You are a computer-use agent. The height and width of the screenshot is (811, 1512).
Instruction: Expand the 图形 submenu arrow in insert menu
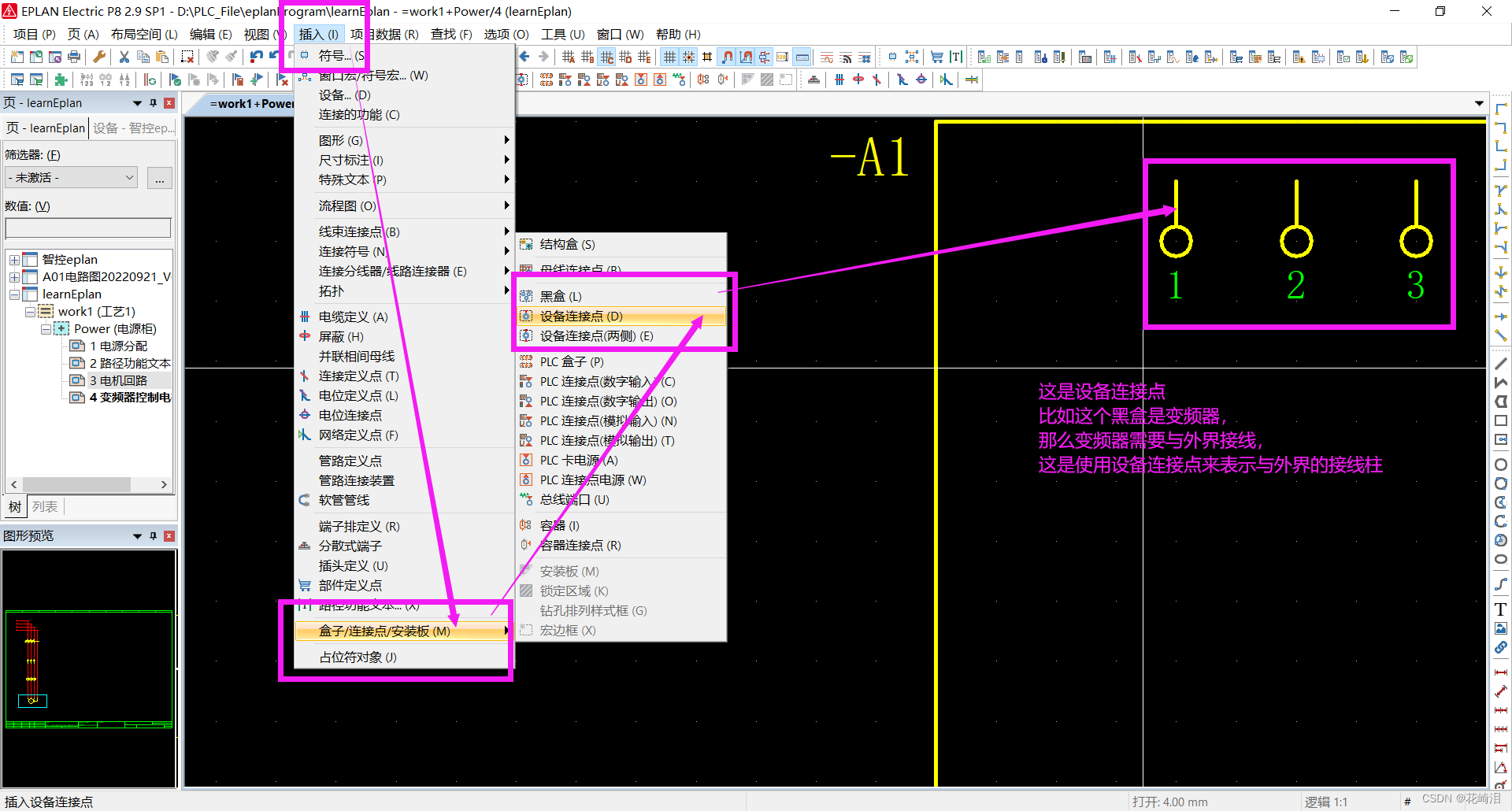[506, 139]
